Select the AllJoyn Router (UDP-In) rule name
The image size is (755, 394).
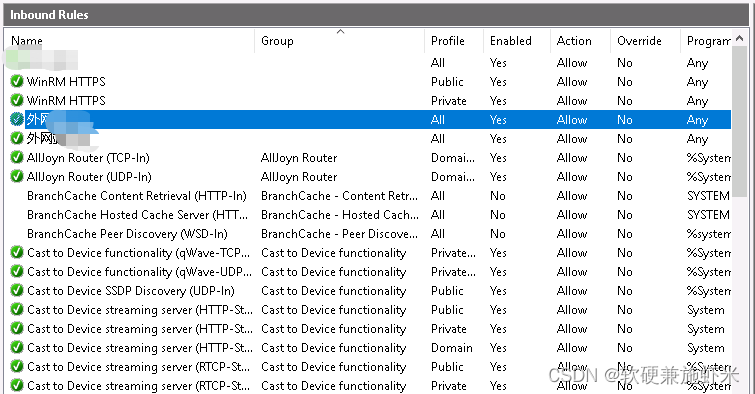coord(89,177)
